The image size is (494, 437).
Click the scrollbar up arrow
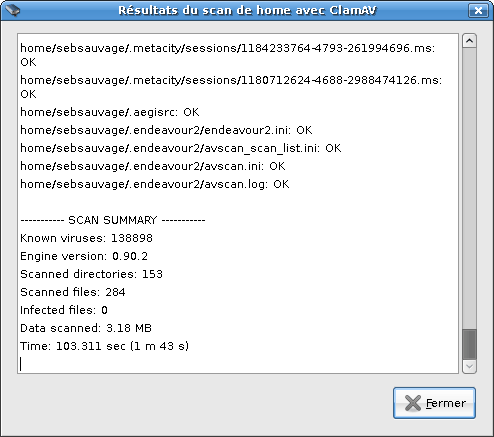tap(469, 41)
